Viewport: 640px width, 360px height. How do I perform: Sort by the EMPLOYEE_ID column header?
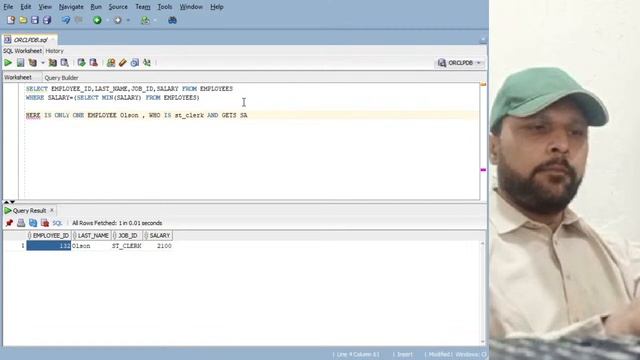click(x=49, y=236)
